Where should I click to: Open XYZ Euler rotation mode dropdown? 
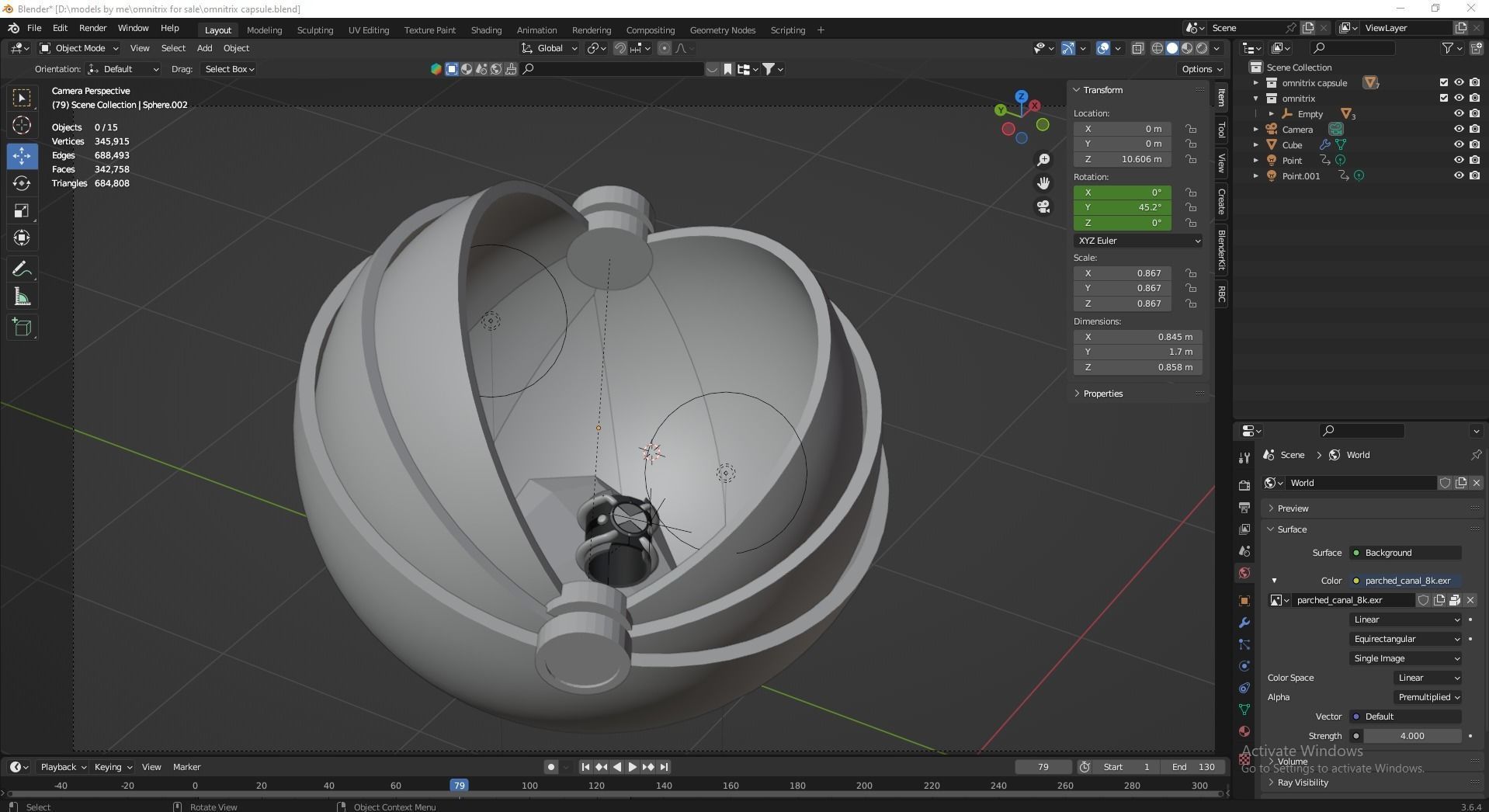point(1138,241)
